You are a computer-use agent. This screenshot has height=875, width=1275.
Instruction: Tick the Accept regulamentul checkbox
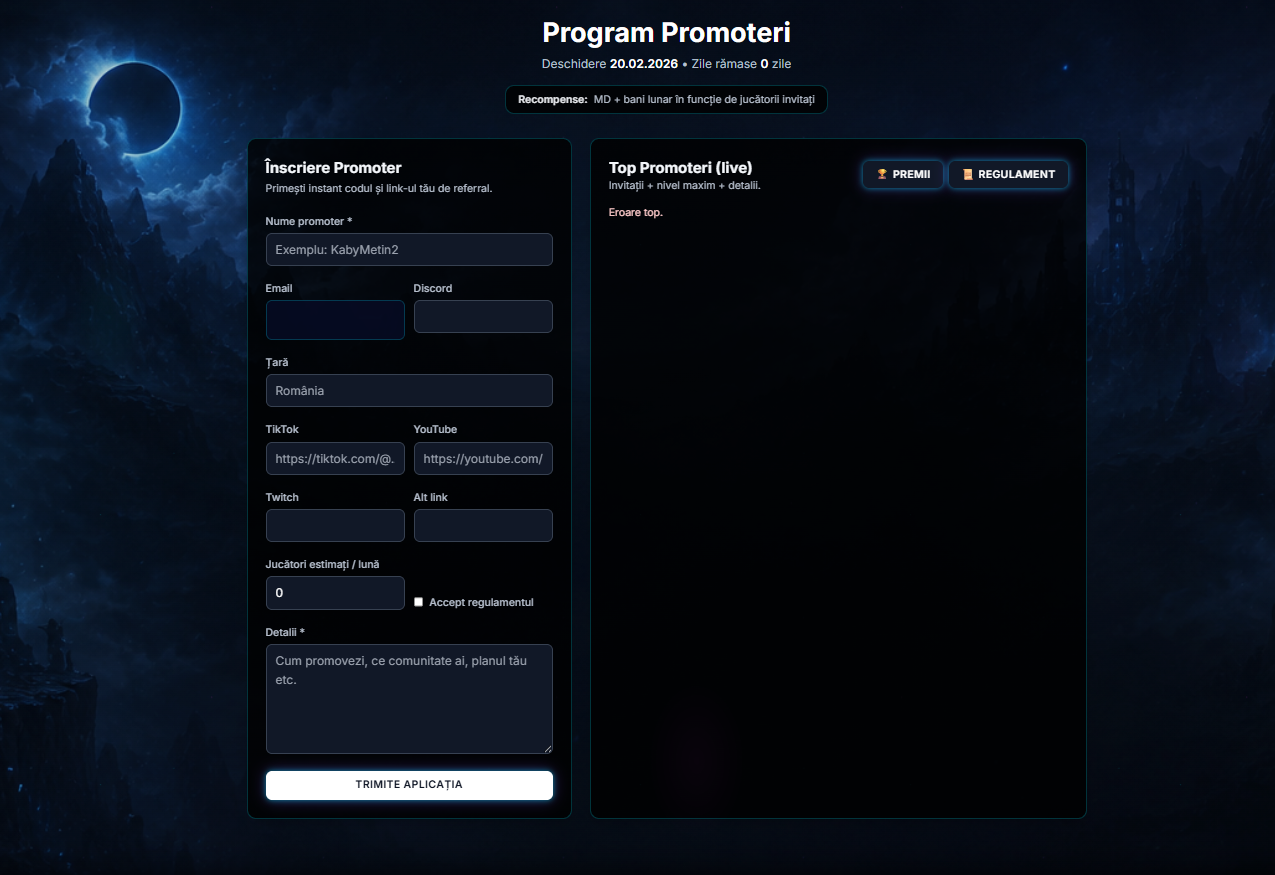point(419,602)
